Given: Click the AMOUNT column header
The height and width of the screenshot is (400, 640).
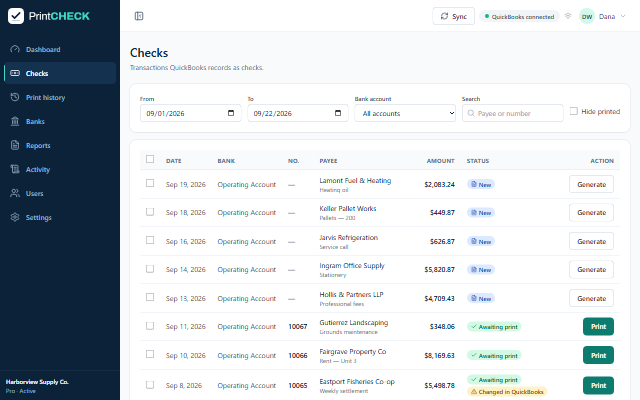Looking at the screenshot, I should click(440, 161).
